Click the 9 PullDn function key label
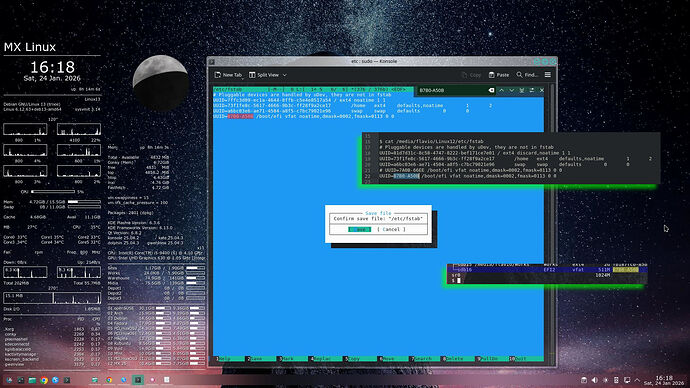Image resolution: width=690 pixels, height=388 pixels. [x=486, y=359]
